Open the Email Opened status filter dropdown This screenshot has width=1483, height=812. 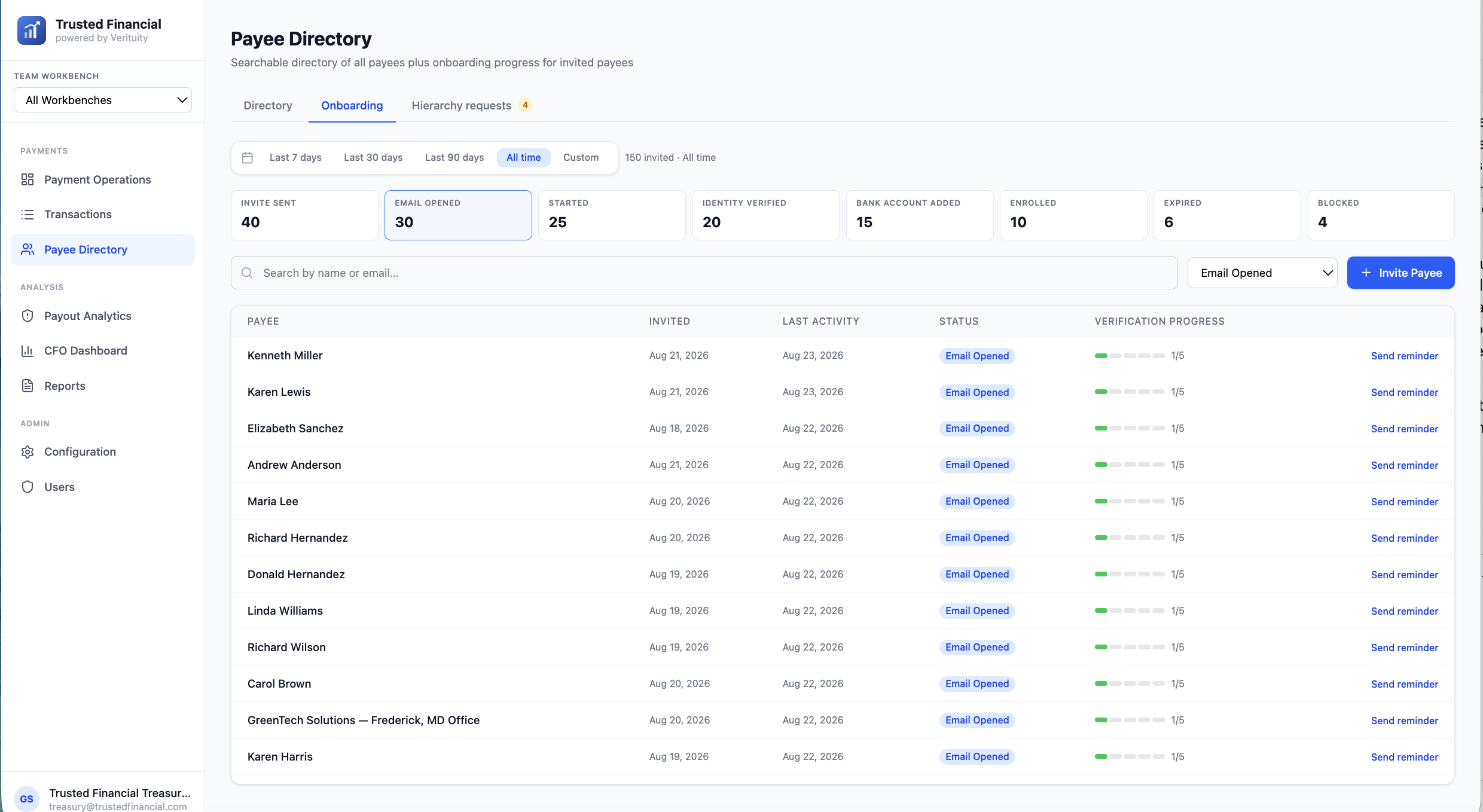tap(1262, 273)
